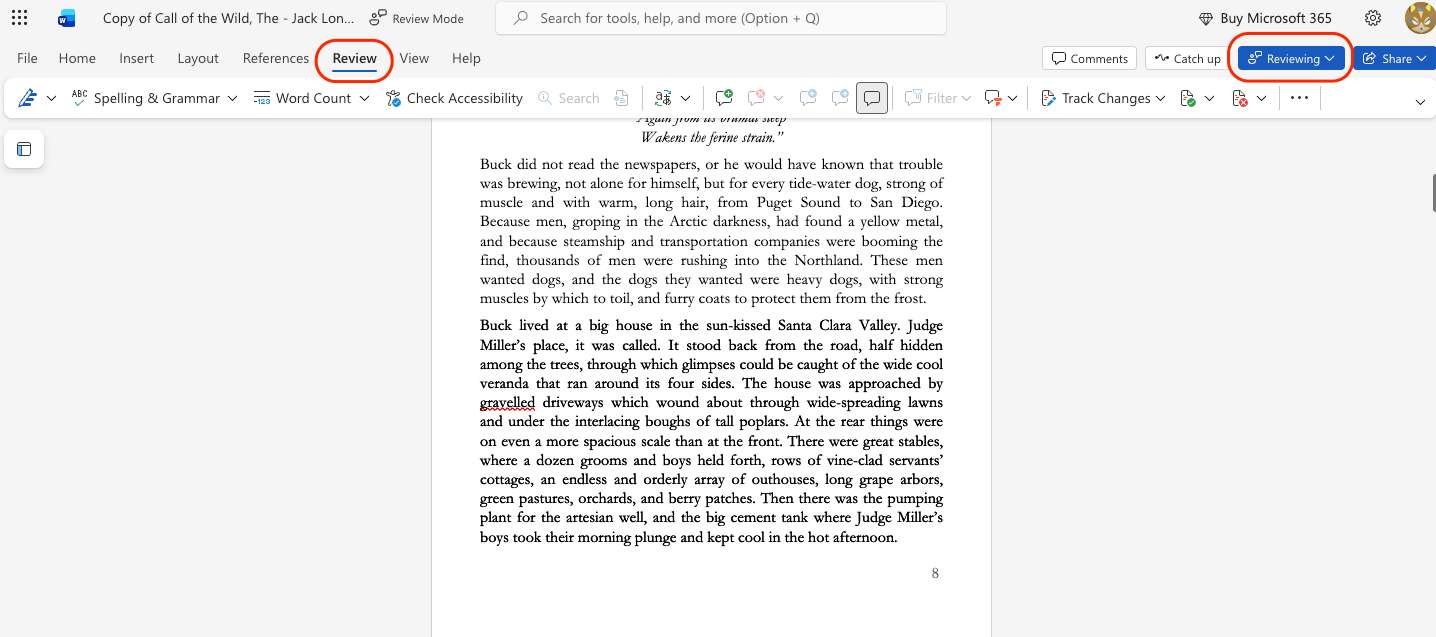The image size is (1436, 637).
Task: Add a new comment
Action: point(724,98)
